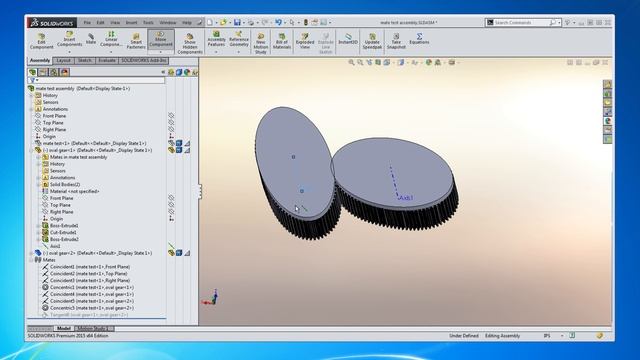The image size is (640, 360).
Task: Open Smart Fasteners tool
Action: [136, 41]
